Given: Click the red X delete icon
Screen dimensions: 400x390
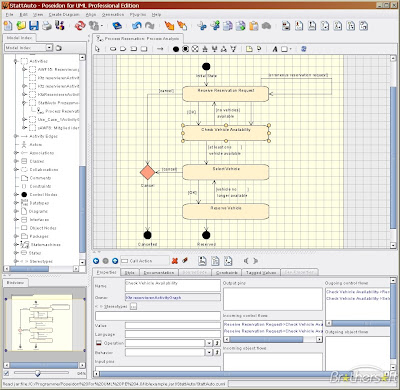Looking at the screenshot, I should coord(175,261).
